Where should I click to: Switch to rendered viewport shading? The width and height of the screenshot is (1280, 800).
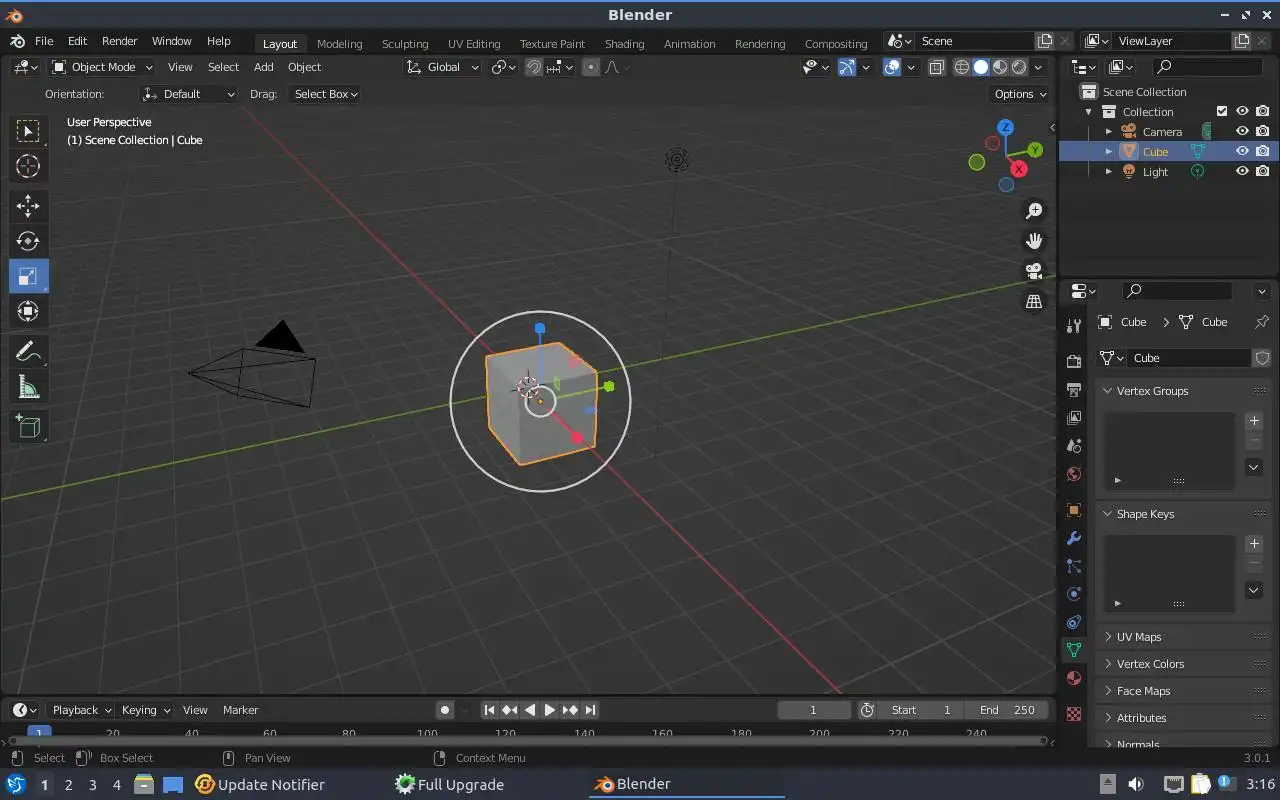(1019, 67)
